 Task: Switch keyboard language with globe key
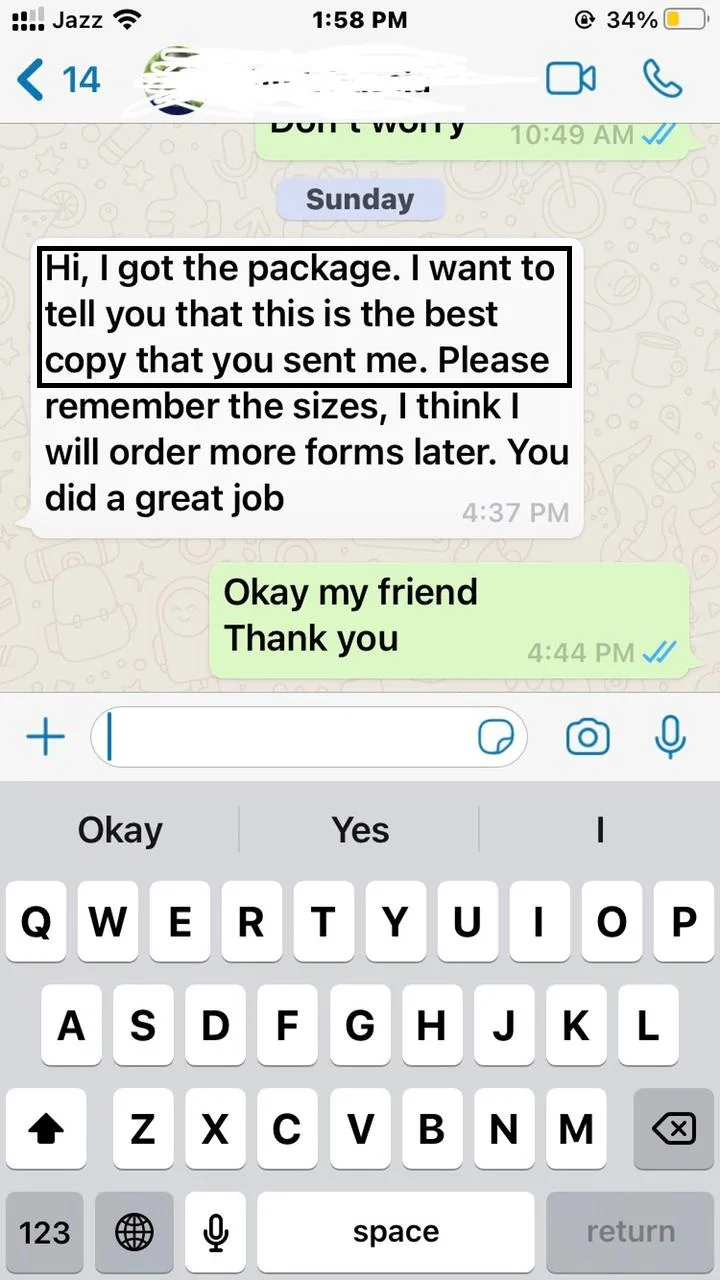[135, 1232]
